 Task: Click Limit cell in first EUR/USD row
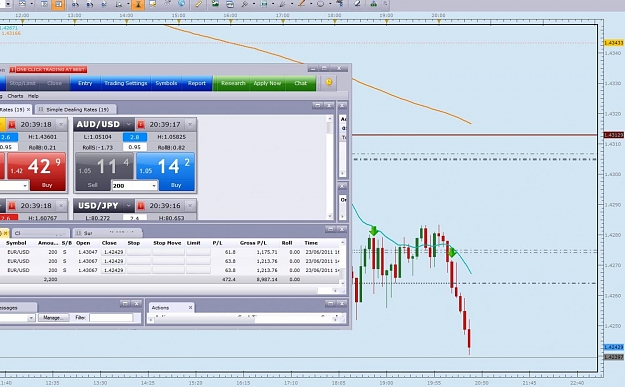point(198,252)
